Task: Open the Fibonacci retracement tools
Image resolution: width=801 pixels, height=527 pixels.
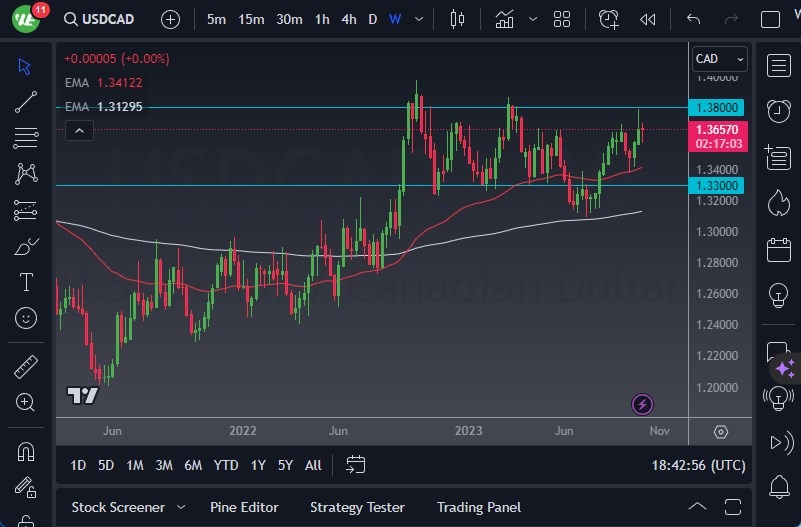Action: click(26, 138)
